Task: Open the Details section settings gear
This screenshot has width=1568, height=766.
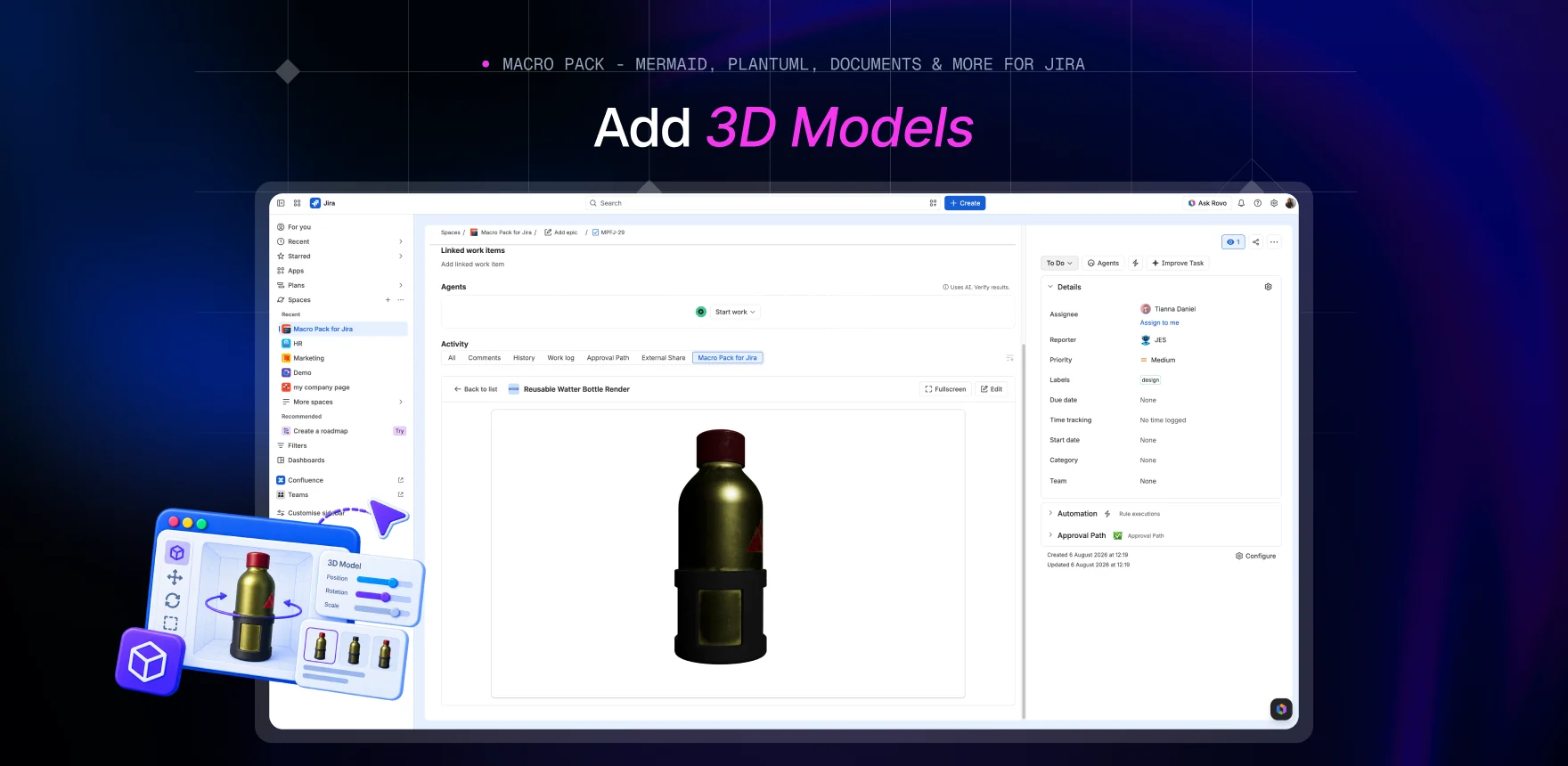Action: coord(1268,287)
